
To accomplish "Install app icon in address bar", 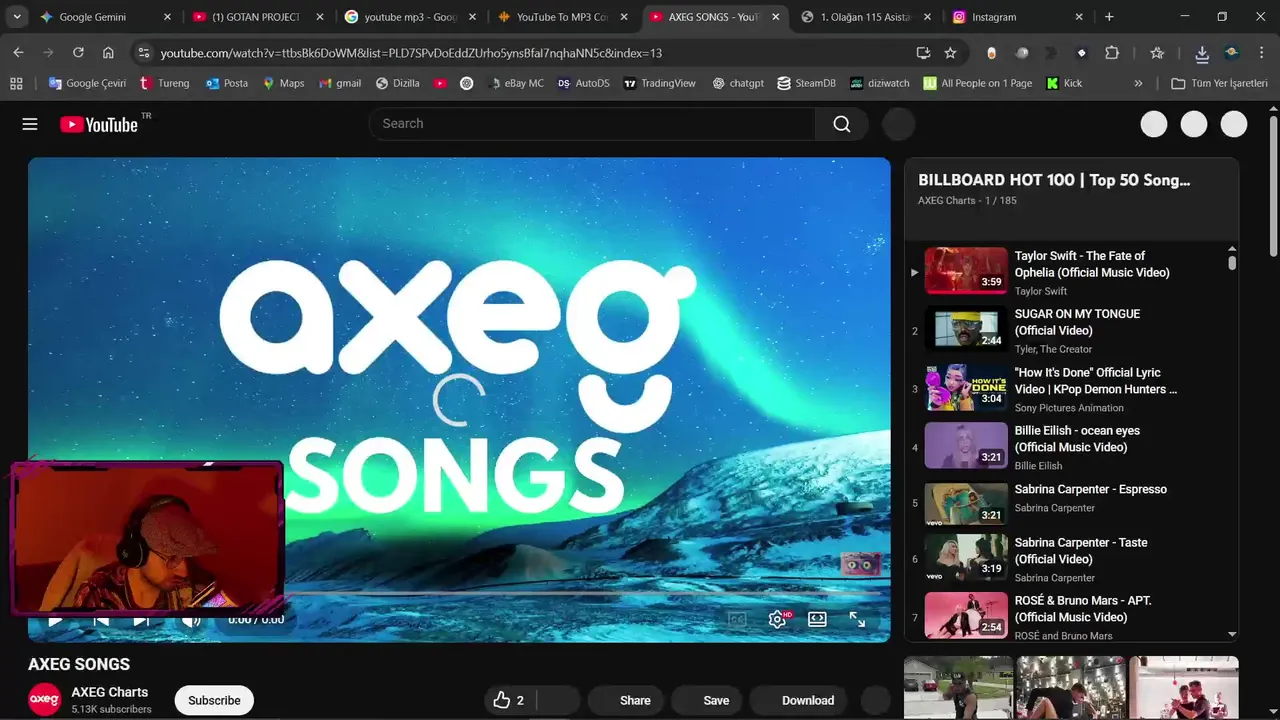I will (923, 53).
